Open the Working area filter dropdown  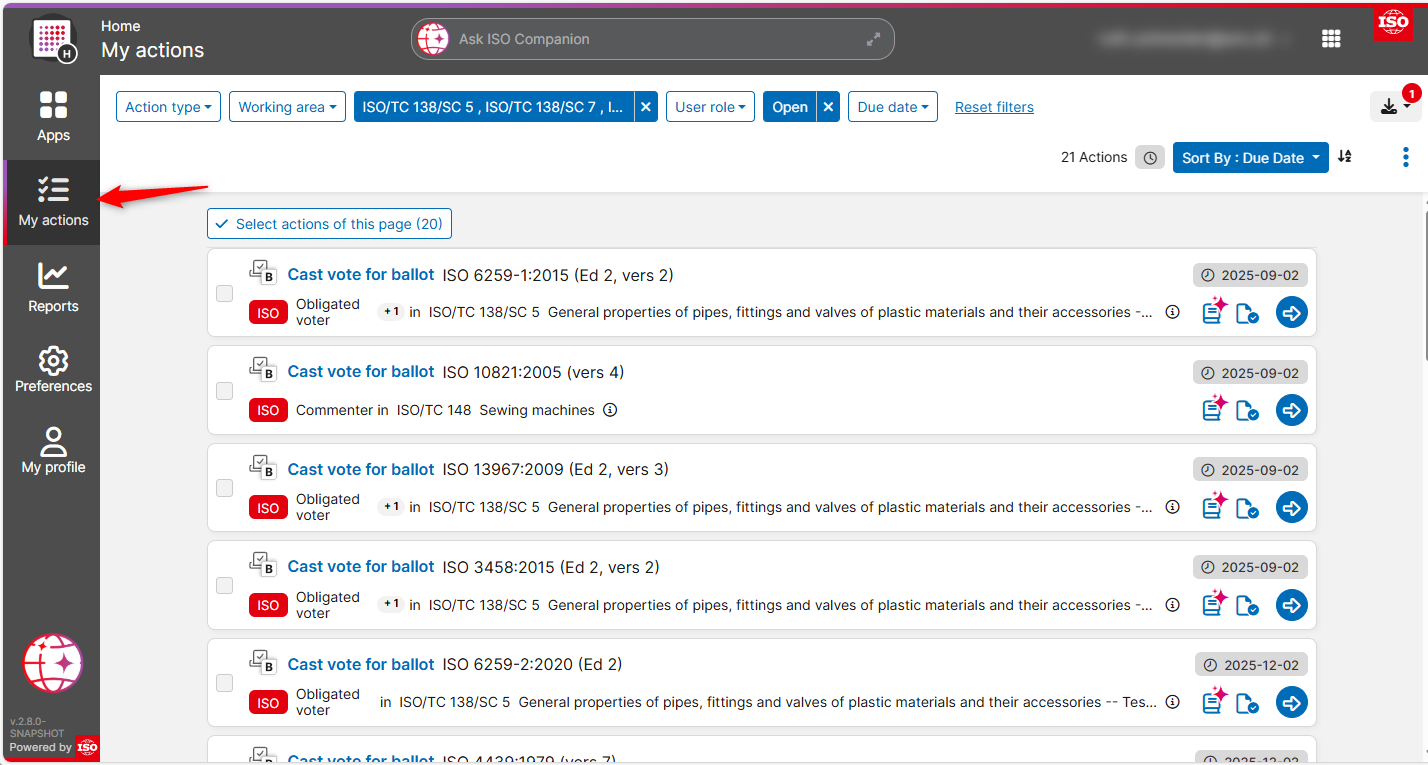point(287,107)
